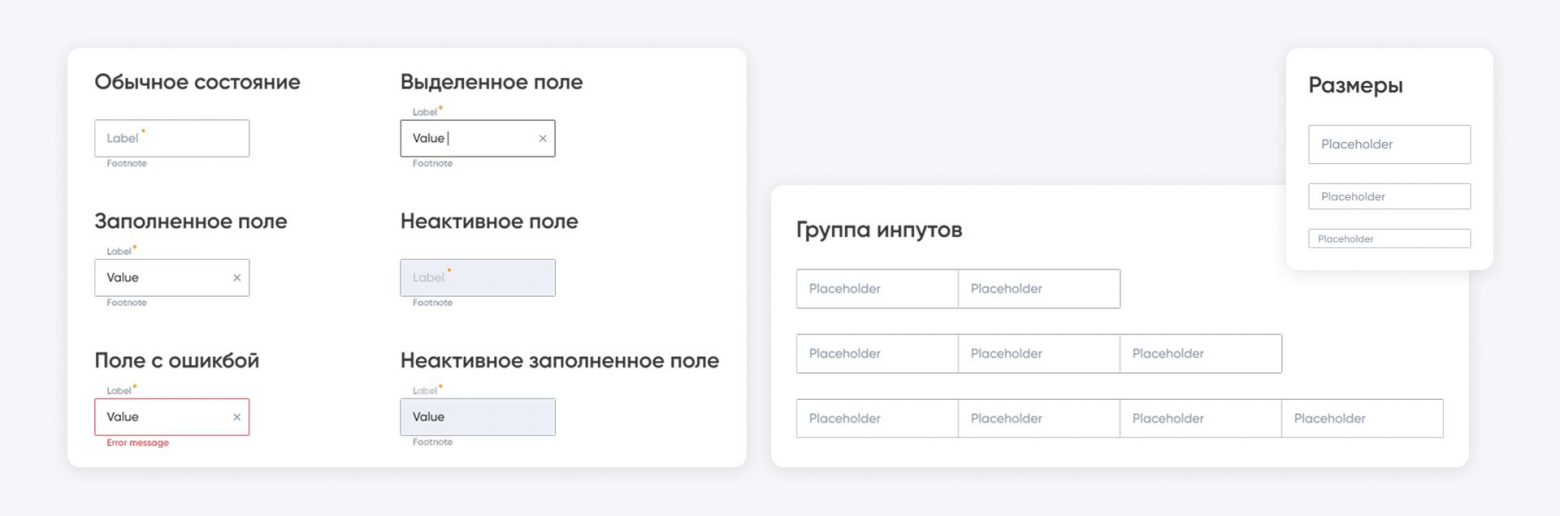
Task: Click the disabled filled Value field
Action: tap(478, 417)
